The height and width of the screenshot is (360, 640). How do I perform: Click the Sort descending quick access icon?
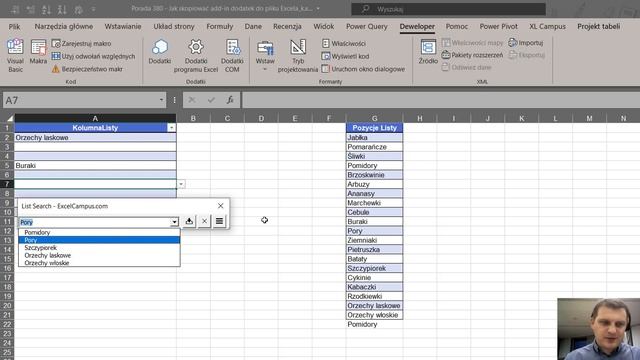62,9
